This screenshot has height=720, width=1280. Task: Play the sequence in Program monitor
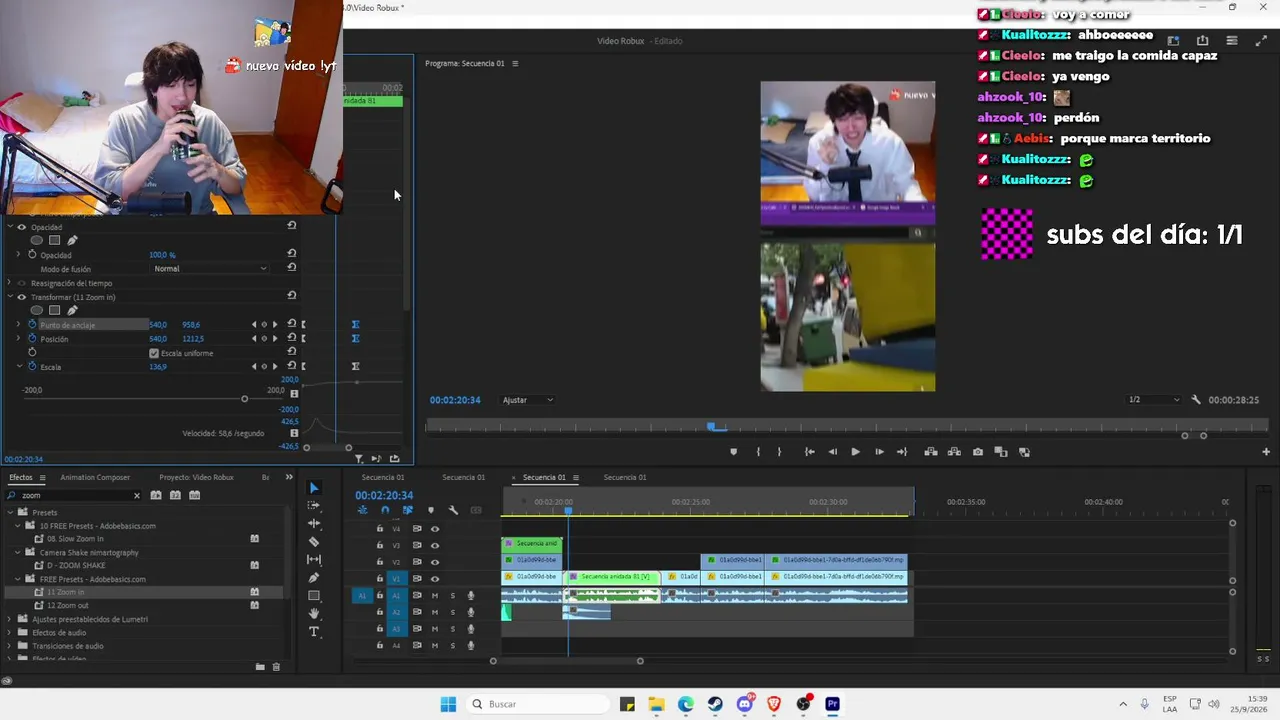coord(855,452)
